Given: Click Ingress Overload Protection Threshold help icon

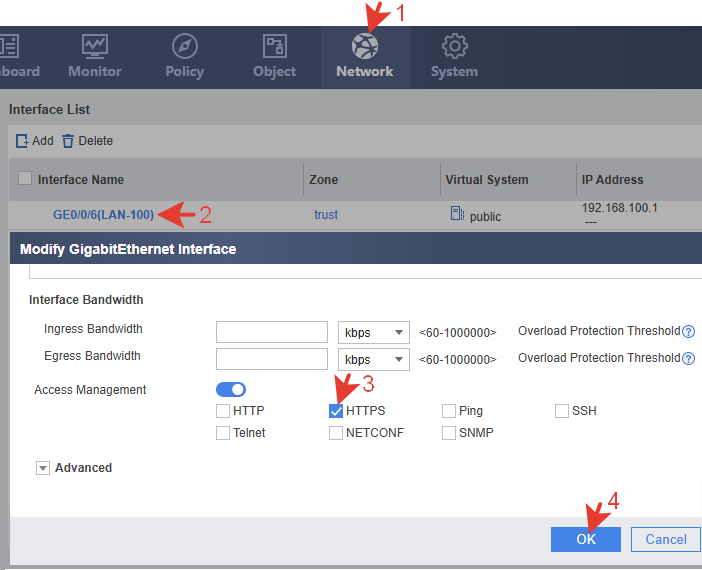Looking at the screenshot, I should (x=688, y=332).
